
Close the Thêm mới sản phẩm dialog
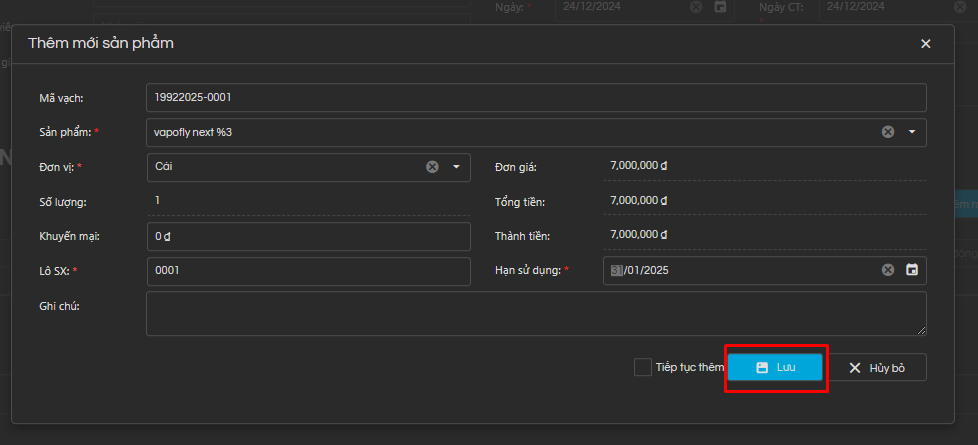tap(925, 44)
